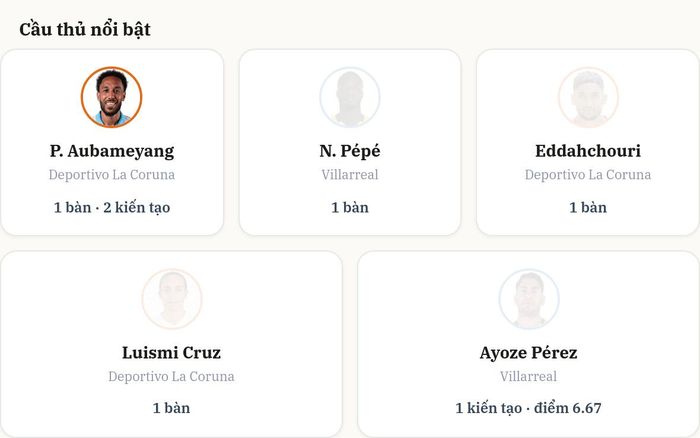Click P. Aubameyang's avatar photo
This screenshot has height=438, width=700.
pyautogui.click(x=112, y=97)
